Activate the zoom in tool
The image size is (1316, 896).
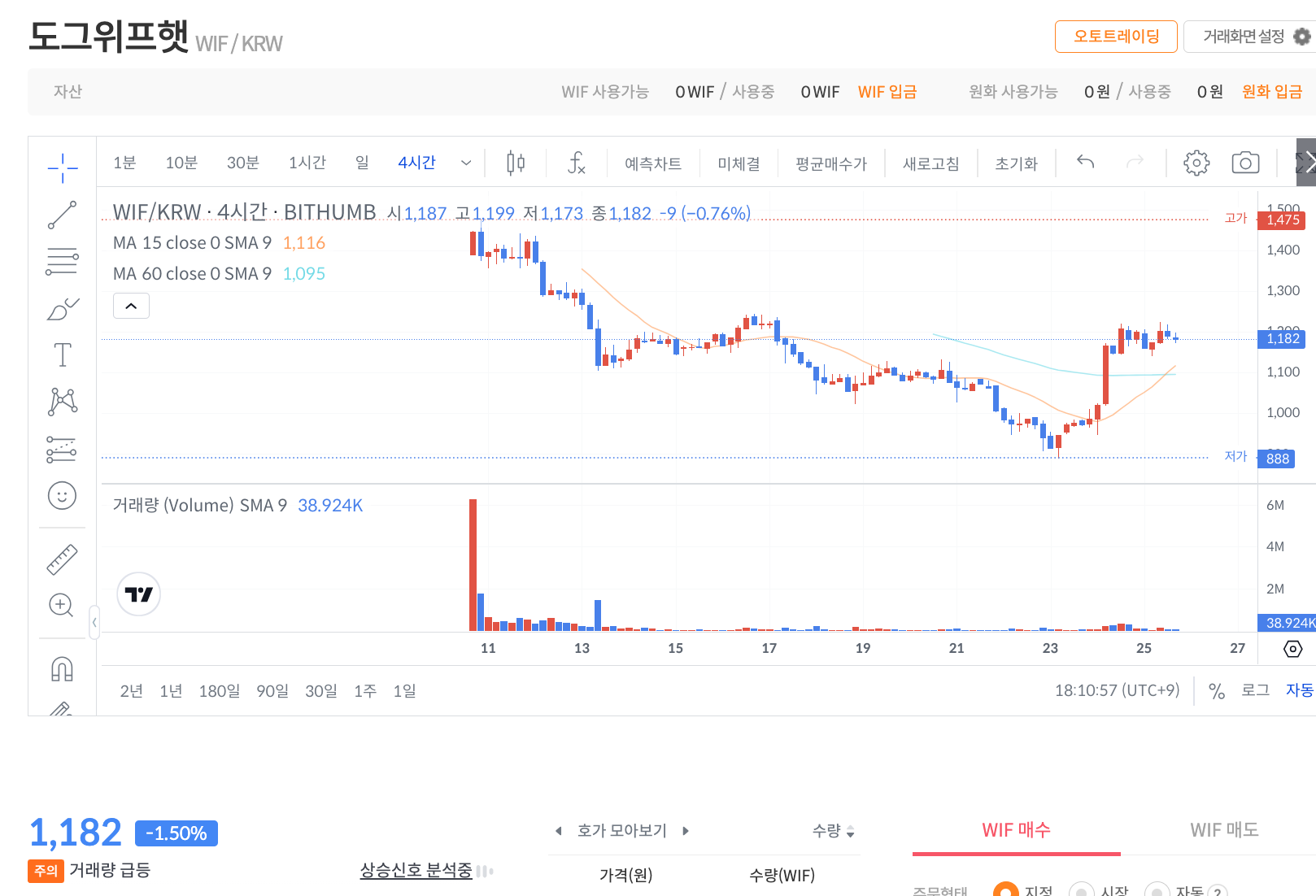pyautogui.click(x=62, y=605)
